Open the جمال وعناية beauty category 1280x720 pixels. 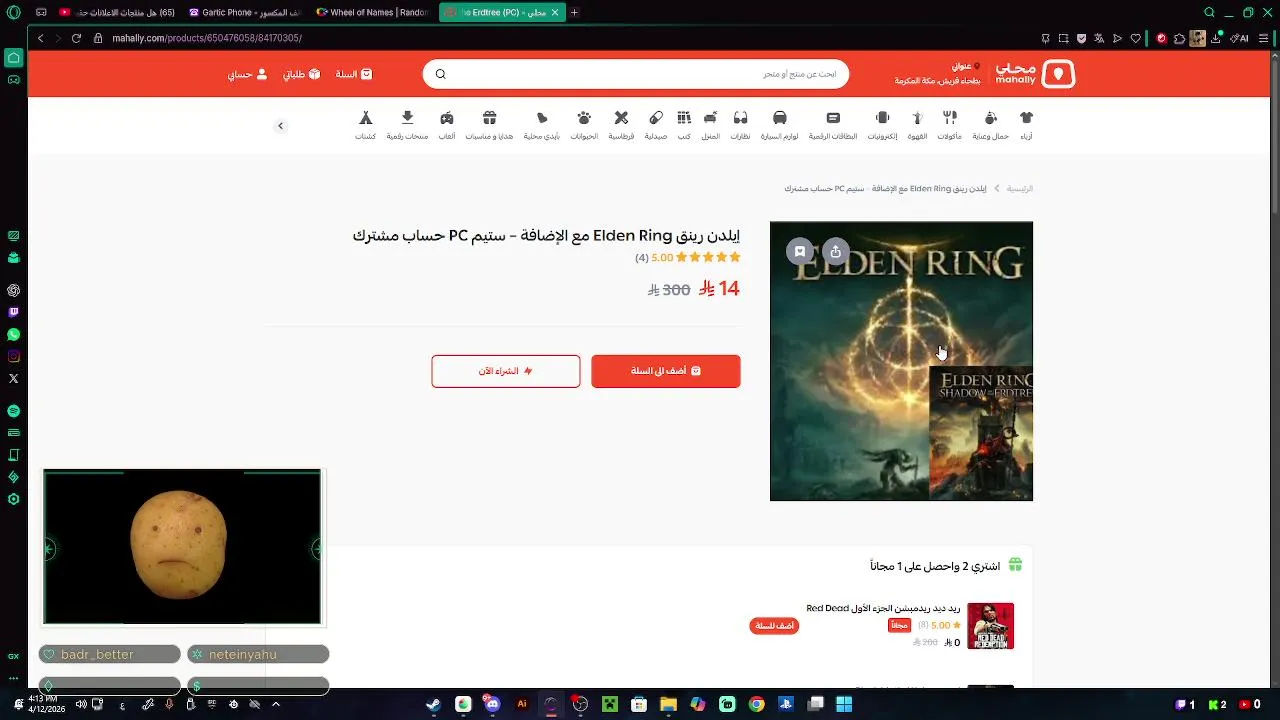[990, 125]
